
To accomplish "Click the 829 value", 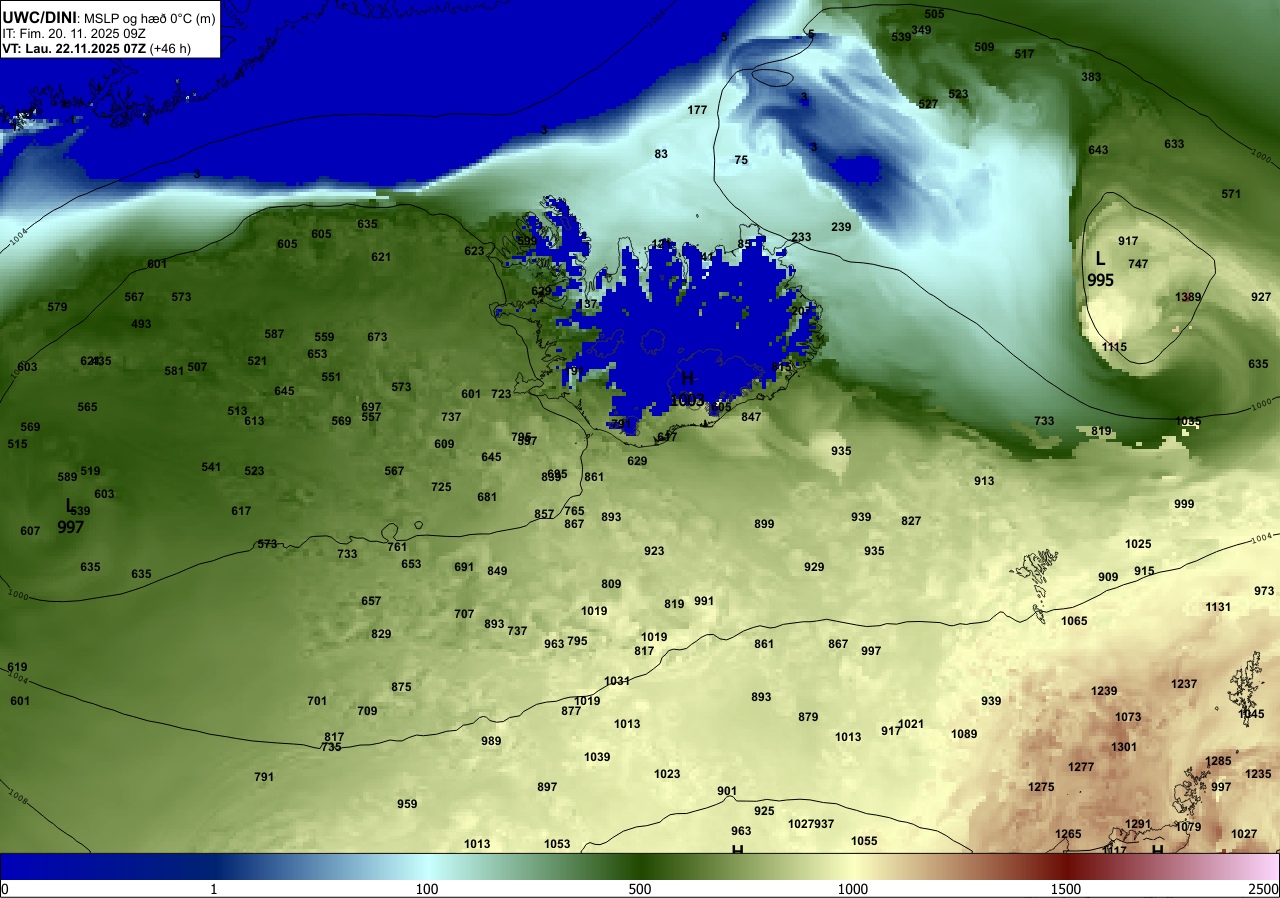I will coord(381,634).
